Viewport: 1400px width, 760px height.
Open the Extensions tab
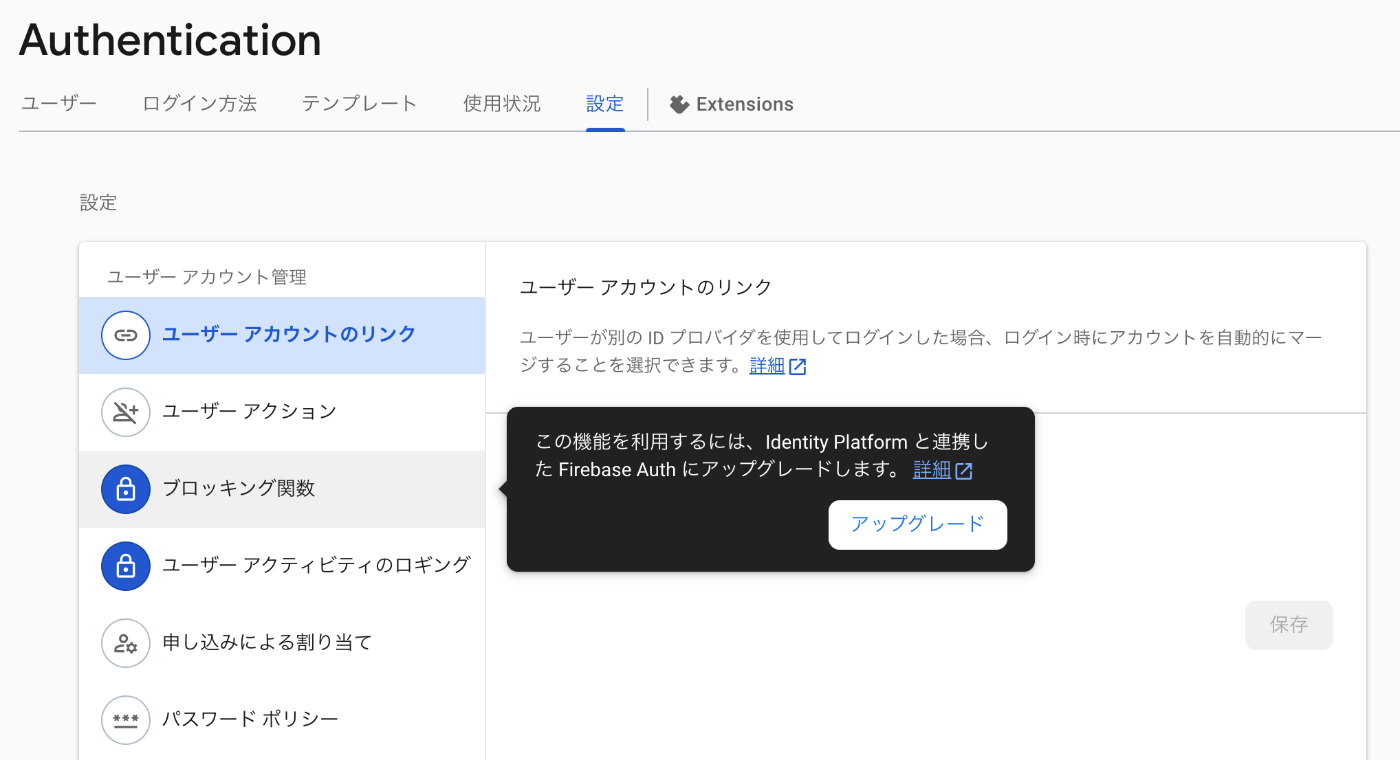click(x=731, y=104)
